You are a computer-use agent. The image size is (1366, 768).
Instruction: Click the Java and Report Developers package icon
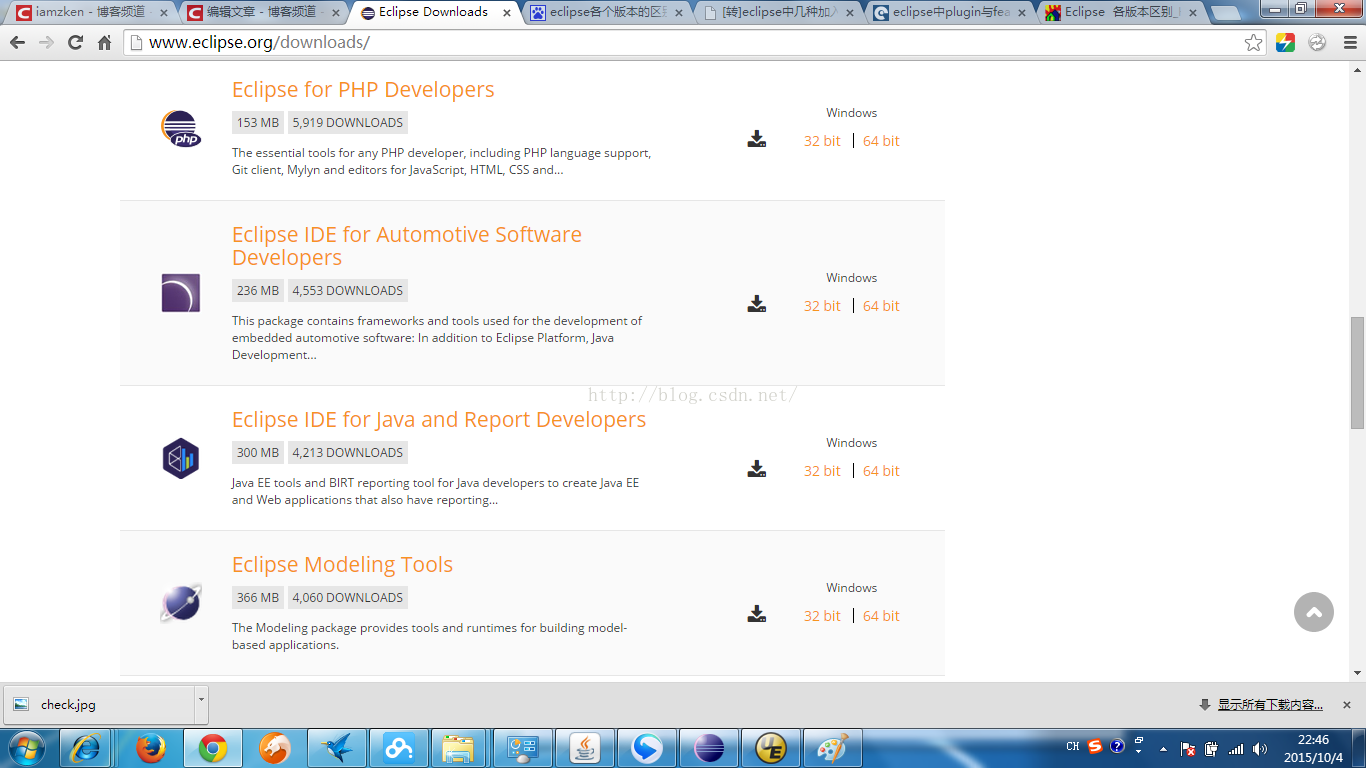click(x=181, y=458)
